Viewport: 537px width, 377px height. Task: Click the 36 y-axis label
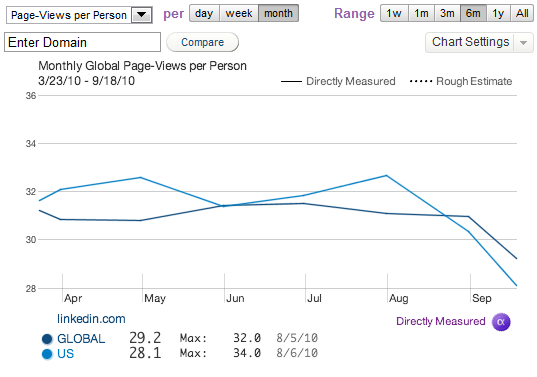[31, 96]
